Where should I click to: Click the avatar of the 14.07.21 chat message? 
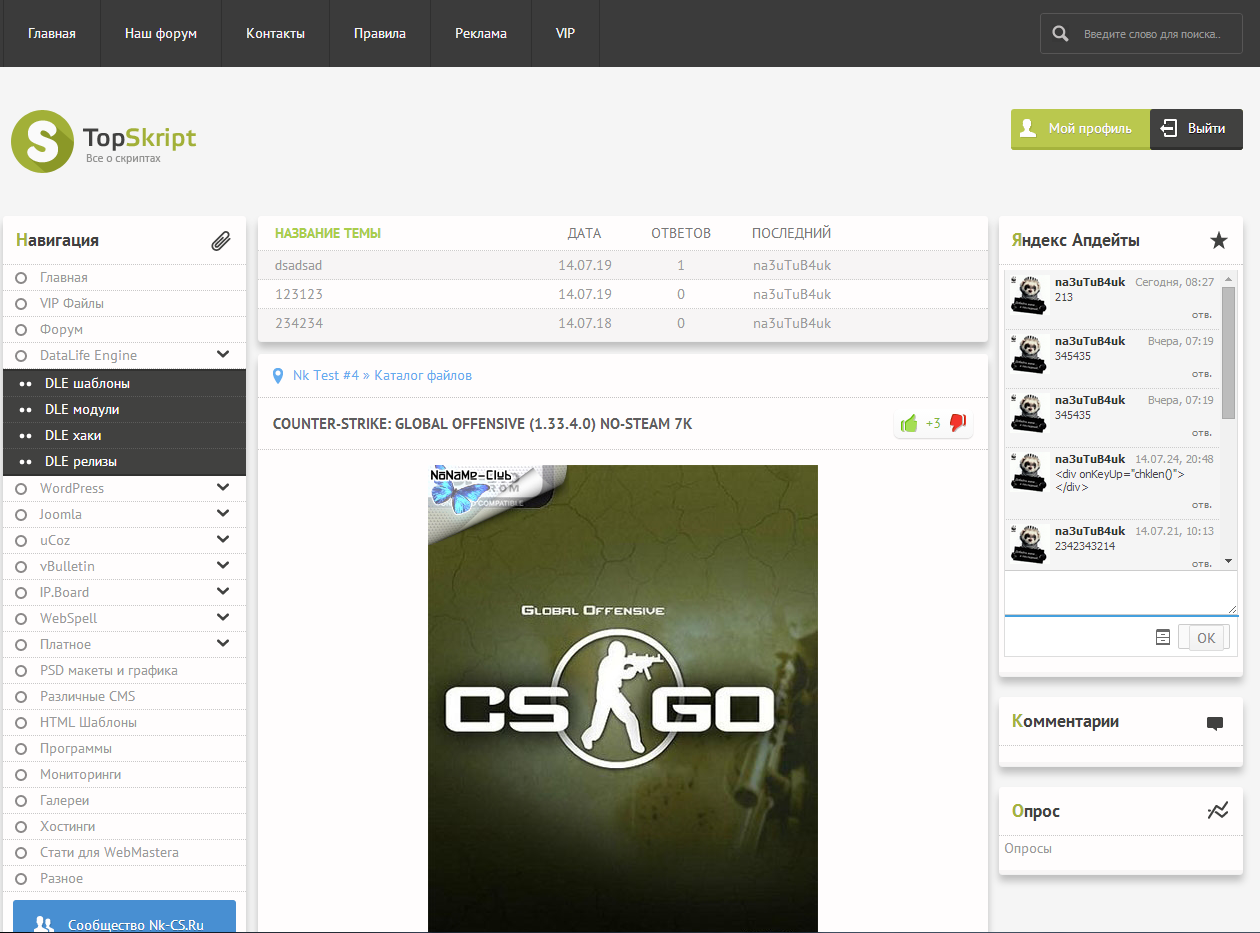point(1027,544)
